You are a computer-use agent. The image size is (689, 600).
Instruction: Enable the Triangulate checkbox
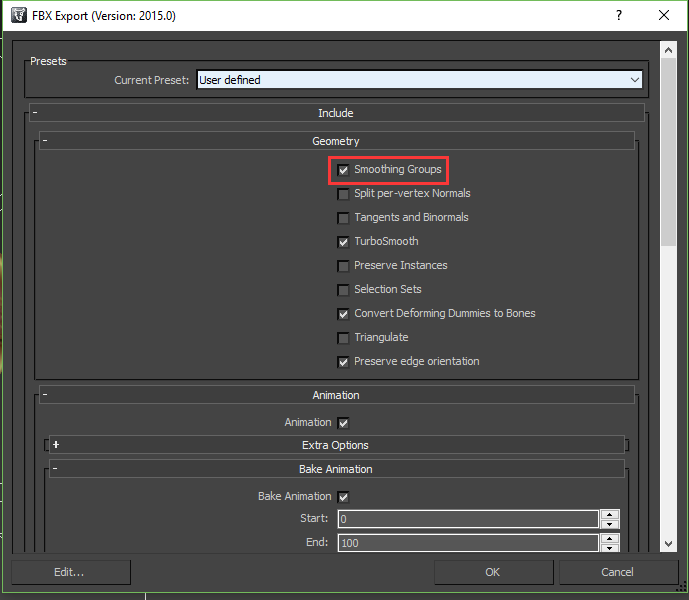343,338
